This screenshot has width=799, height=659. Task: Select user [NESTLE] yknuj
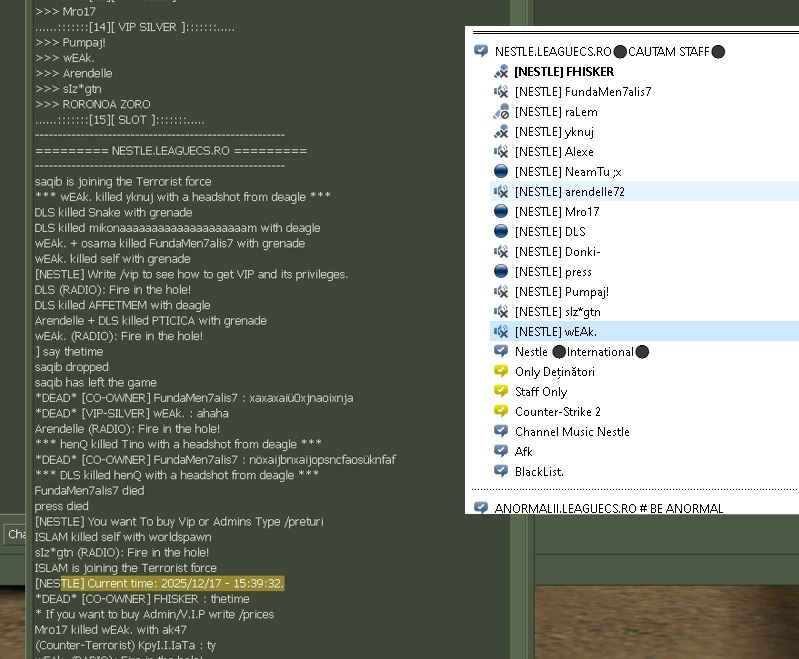[x=554, y=132]
